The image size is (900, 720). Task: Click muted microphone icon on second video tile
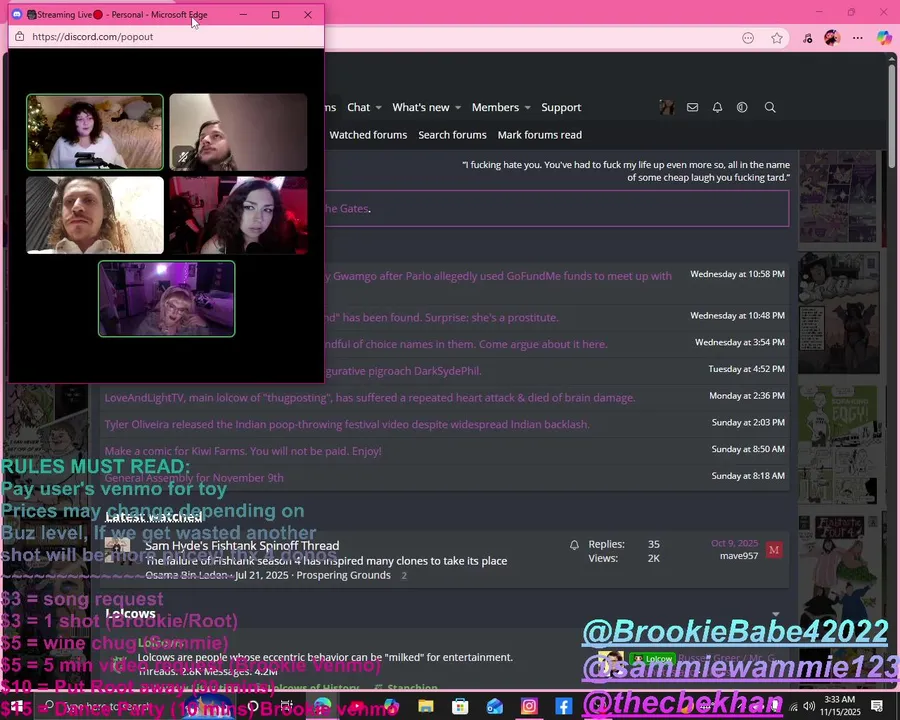183,156
